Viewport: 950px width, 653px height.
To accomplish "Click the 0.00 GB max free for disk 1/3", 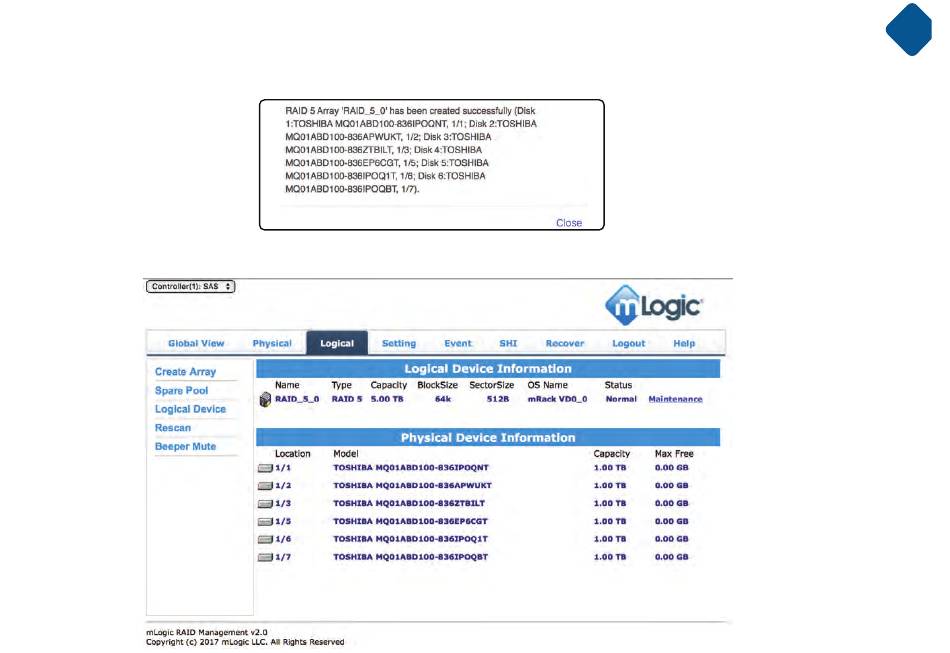I will (x=671, y=503).
